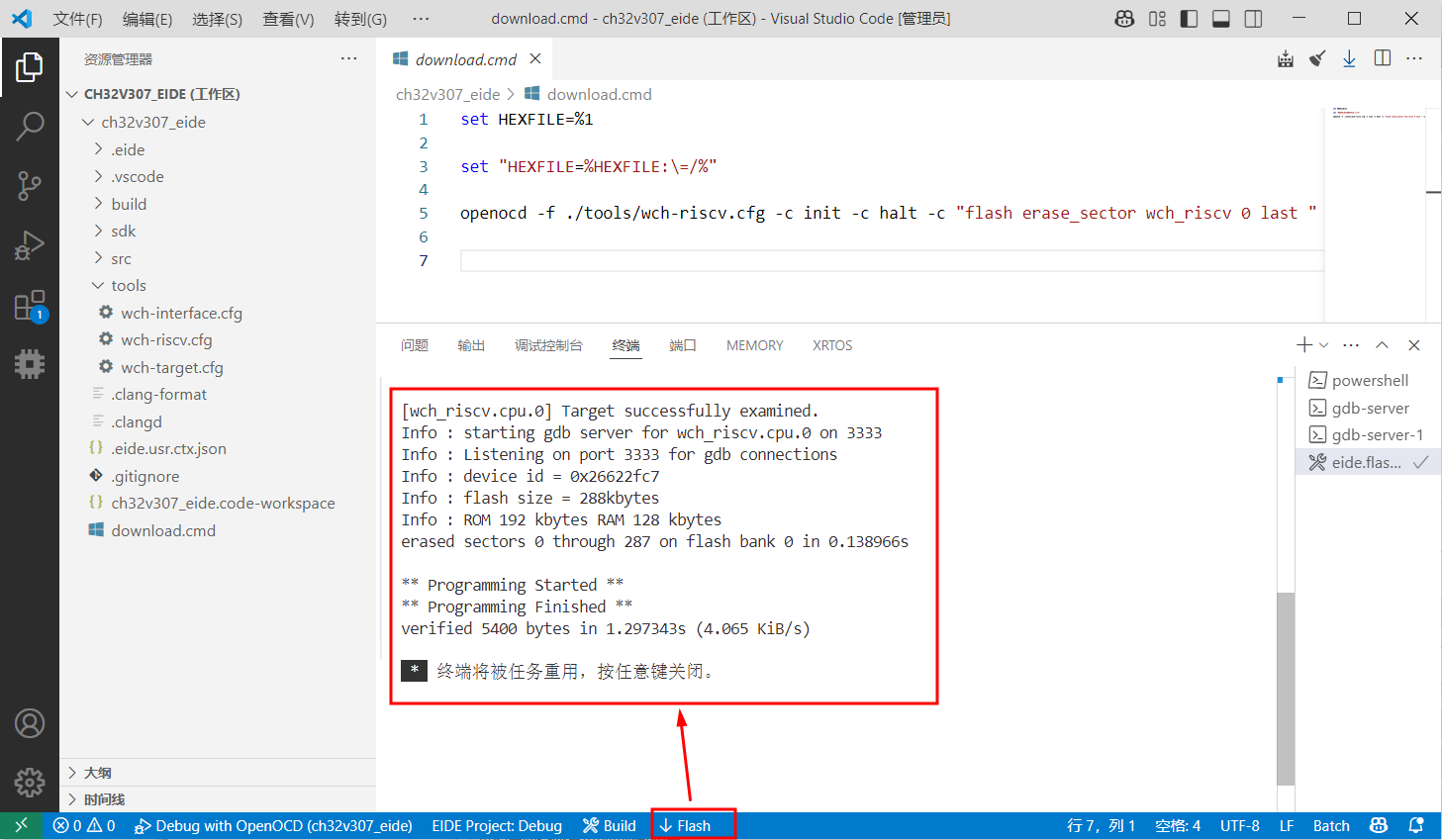Open the notifications bell
1442x840 pixels.
point(1416,825)
